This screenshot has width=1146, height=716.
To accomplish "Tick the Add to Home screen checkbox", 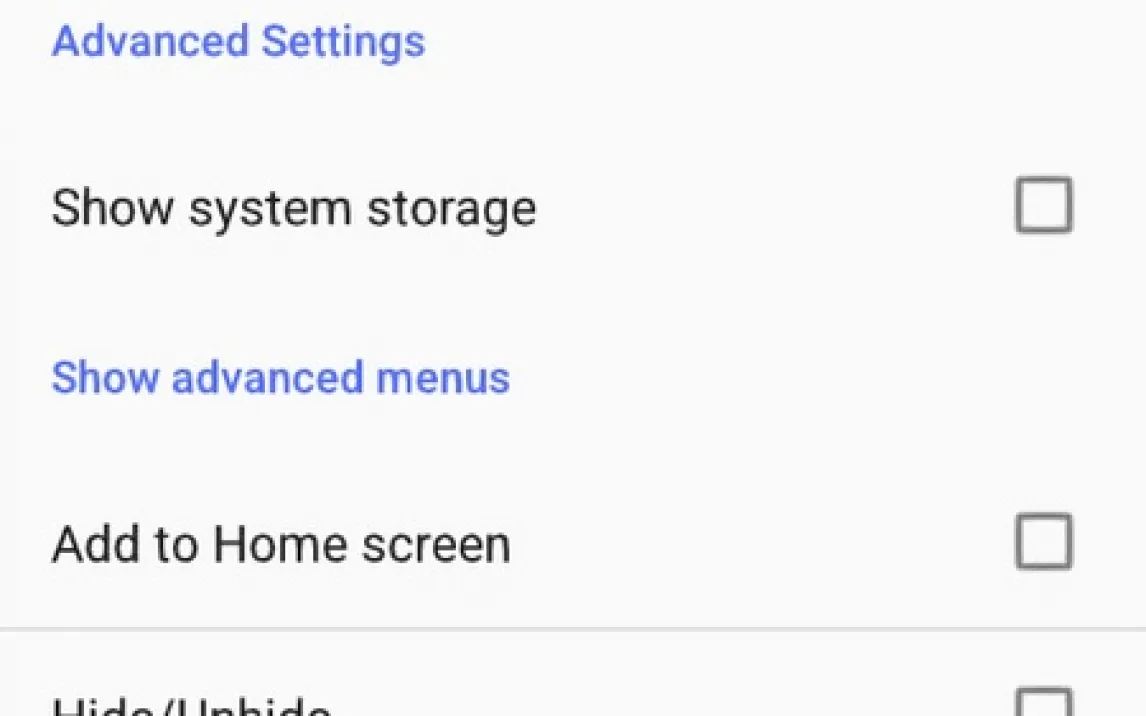I will coord(1044,541).
